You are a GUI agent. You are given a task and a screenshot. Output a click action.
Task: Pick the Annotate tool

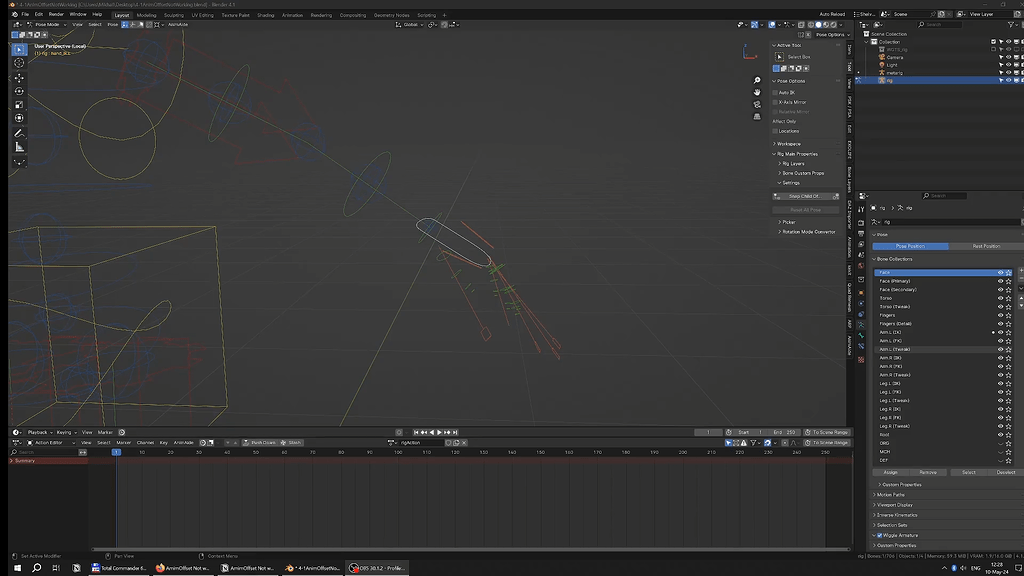19,133
